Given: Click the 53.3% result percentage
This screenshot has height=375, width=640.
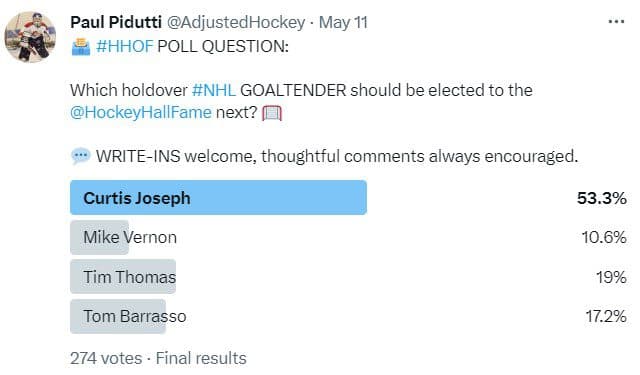Looking at the screenshot, I should (602, 198).
